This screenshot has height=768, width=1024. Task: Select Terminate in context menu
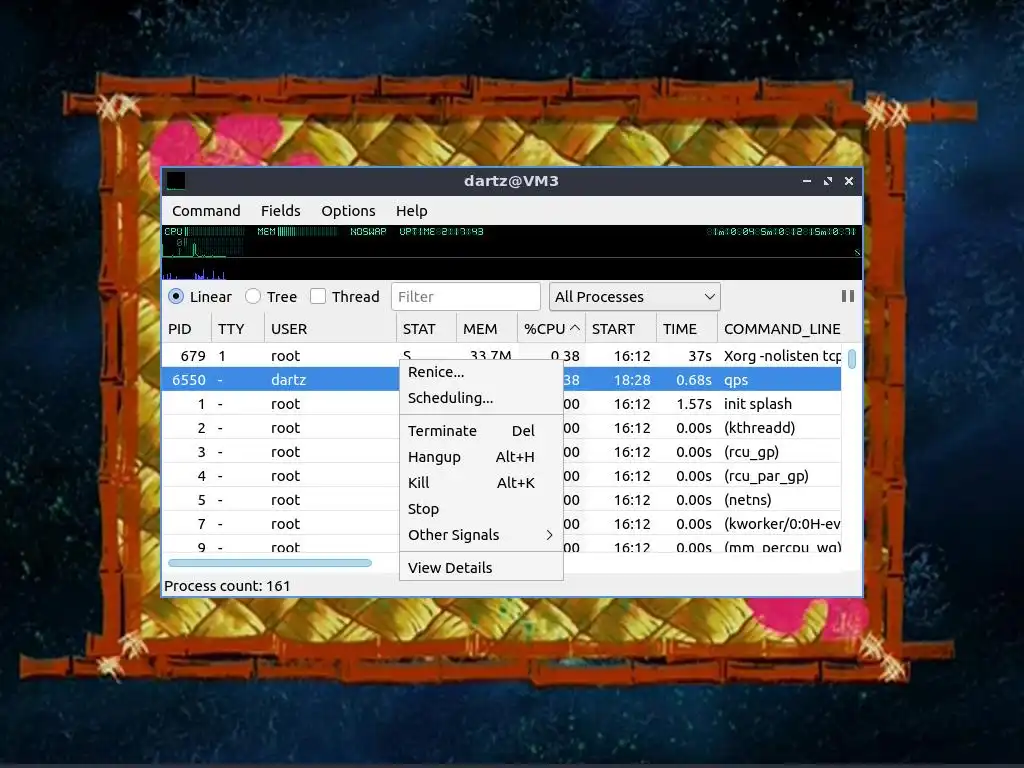click(481, 431)
